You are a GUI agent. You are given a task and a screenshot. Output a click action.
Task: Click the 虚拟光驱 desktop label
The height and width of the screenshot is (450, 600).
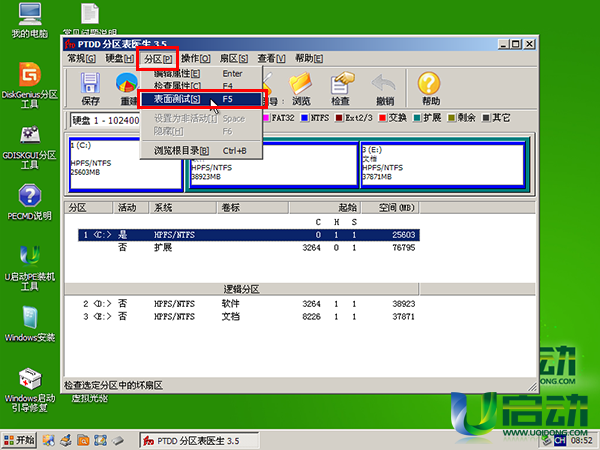90,398
